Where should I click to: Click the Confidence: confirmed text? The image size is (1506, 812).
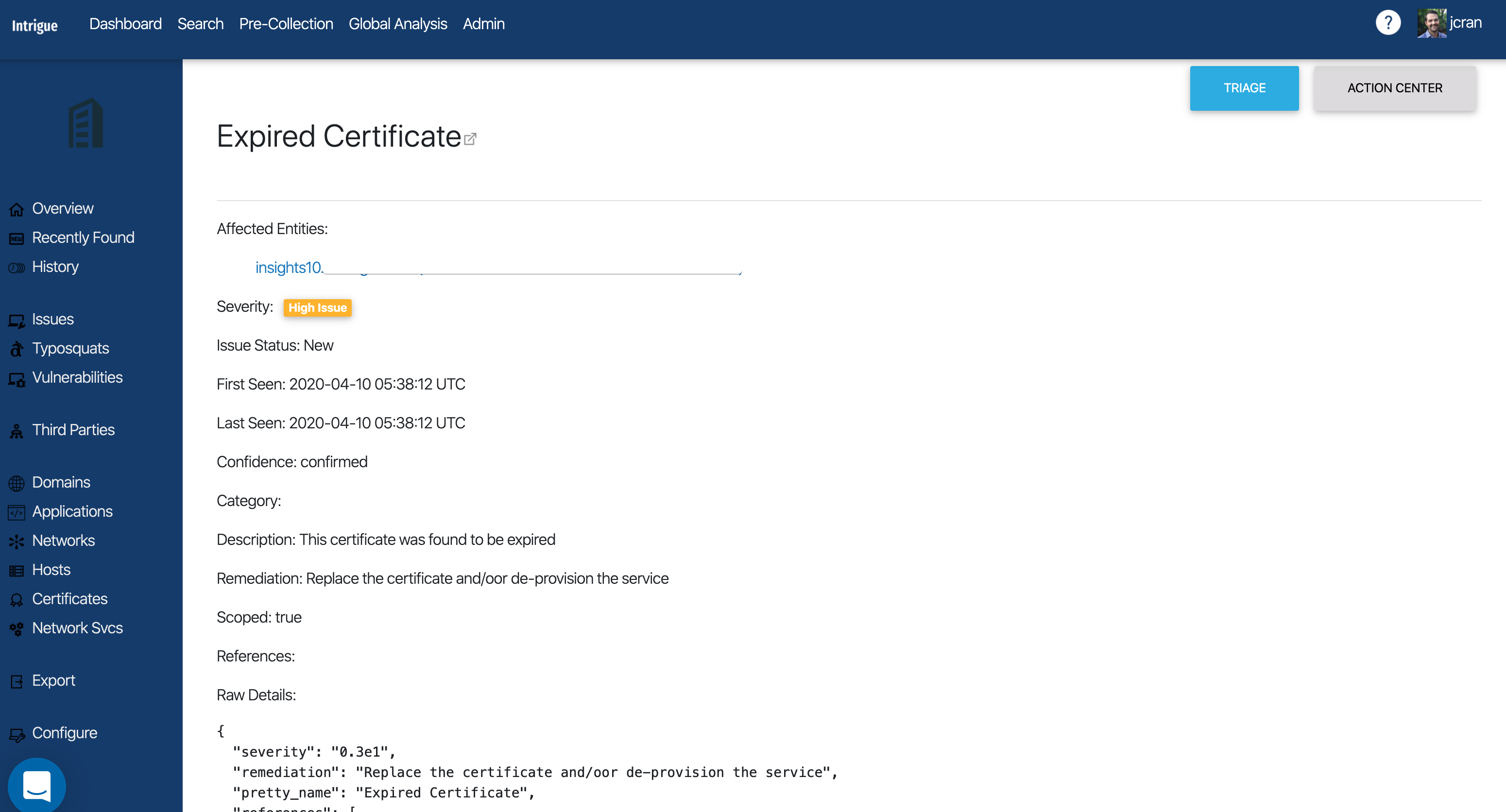point(292,462)
